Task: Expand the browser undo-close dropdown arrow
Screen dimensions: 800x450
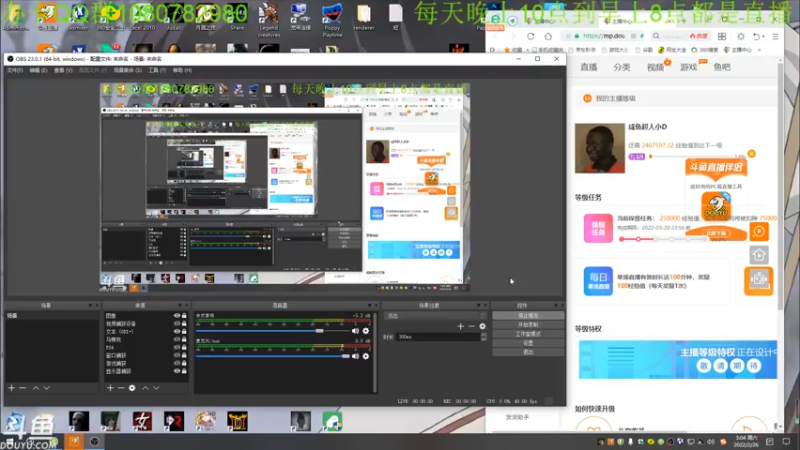Action: click(x=763, y=37)
